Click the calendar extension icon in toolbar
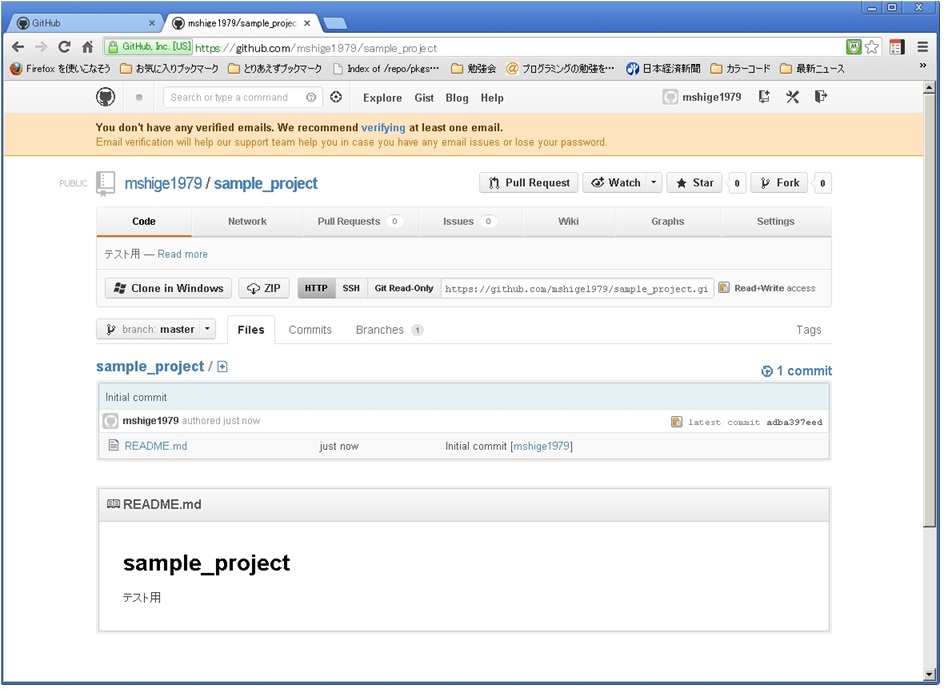The height and width of the screenshot is (689, 946). [x=898, y=47]
